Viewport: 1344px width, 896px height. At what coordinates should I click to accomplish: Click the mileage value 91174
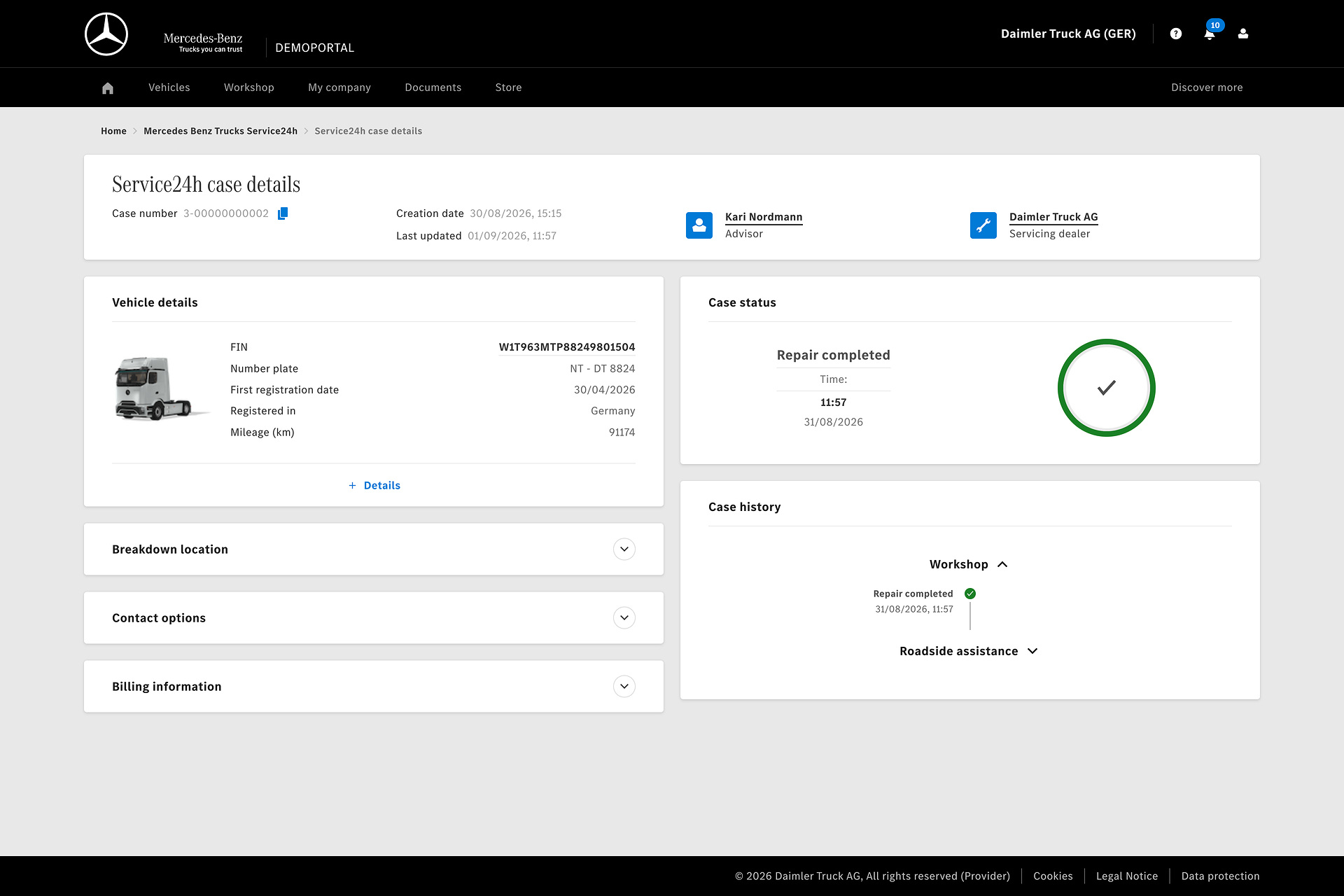pyautogui.click(x=622, y=433)
